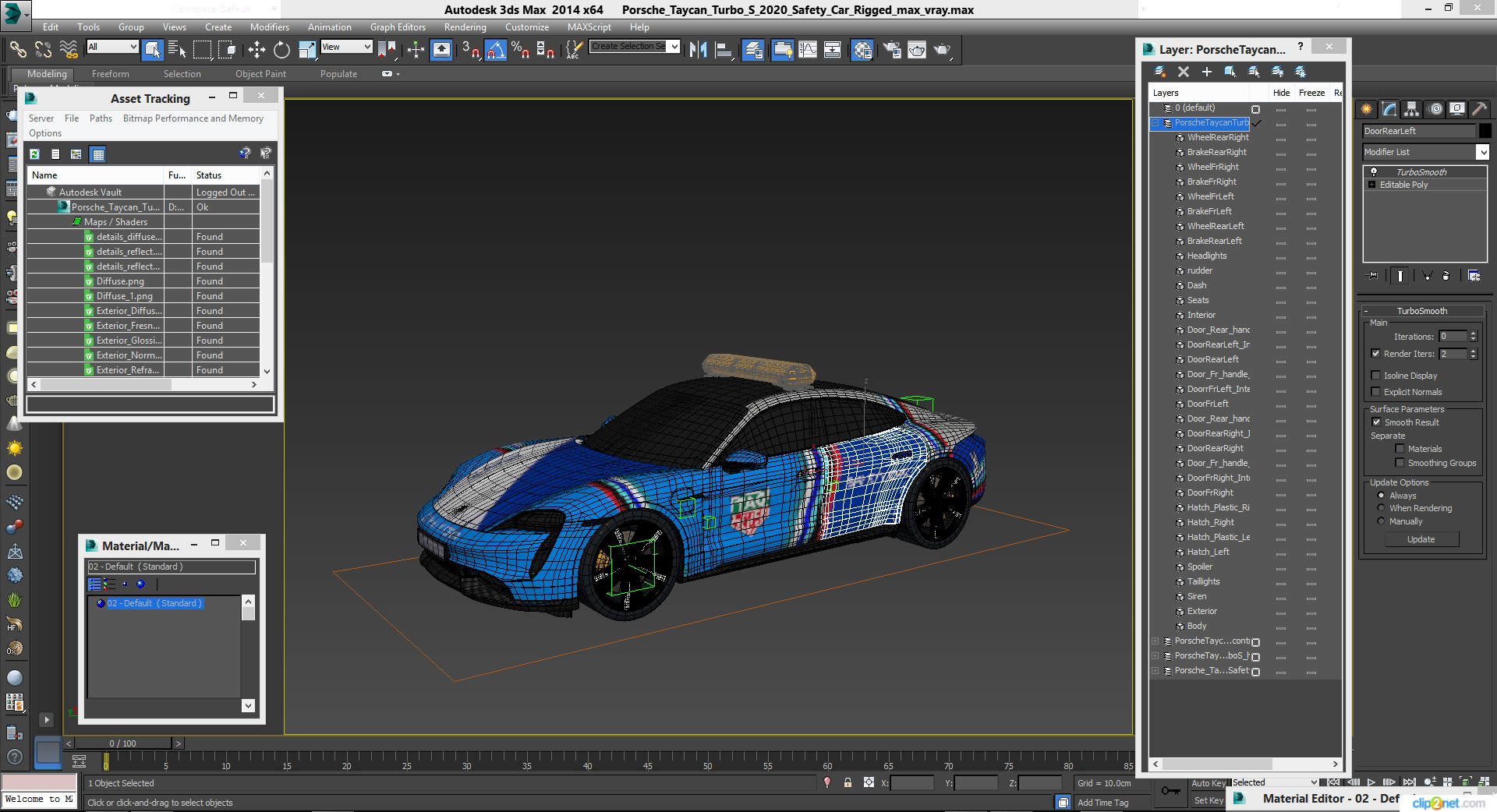Add selected objects to layer plus icon
The height and width of the screenshot is (812, 1497).
[x=1207, y=72]
